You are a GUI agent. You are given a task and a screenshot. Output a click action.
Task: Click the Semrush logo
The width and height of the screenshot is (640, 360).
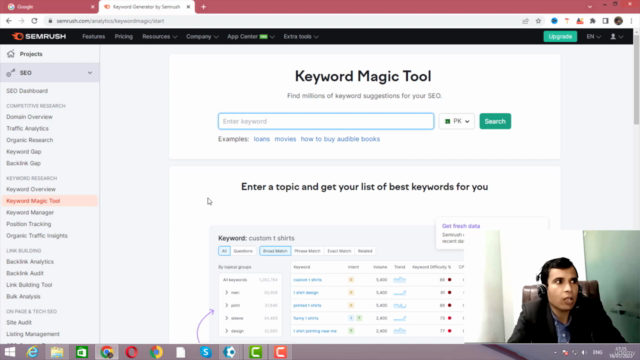pyautogui.click(x=39, y=36)
